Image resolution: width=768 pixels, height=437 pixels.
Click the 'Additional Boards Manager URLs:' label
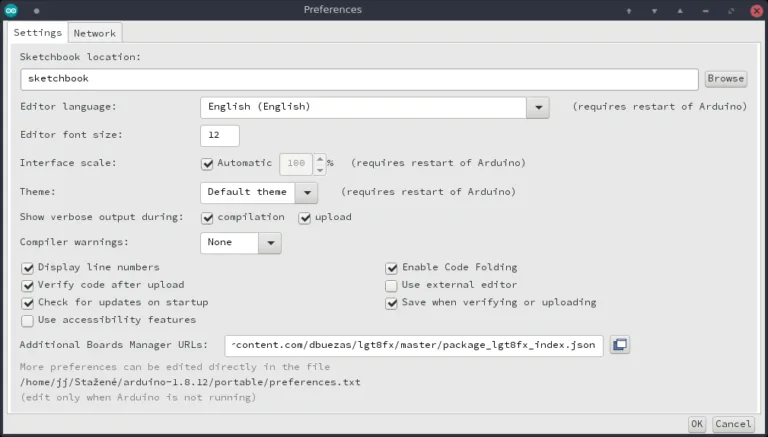click(114, 345)
